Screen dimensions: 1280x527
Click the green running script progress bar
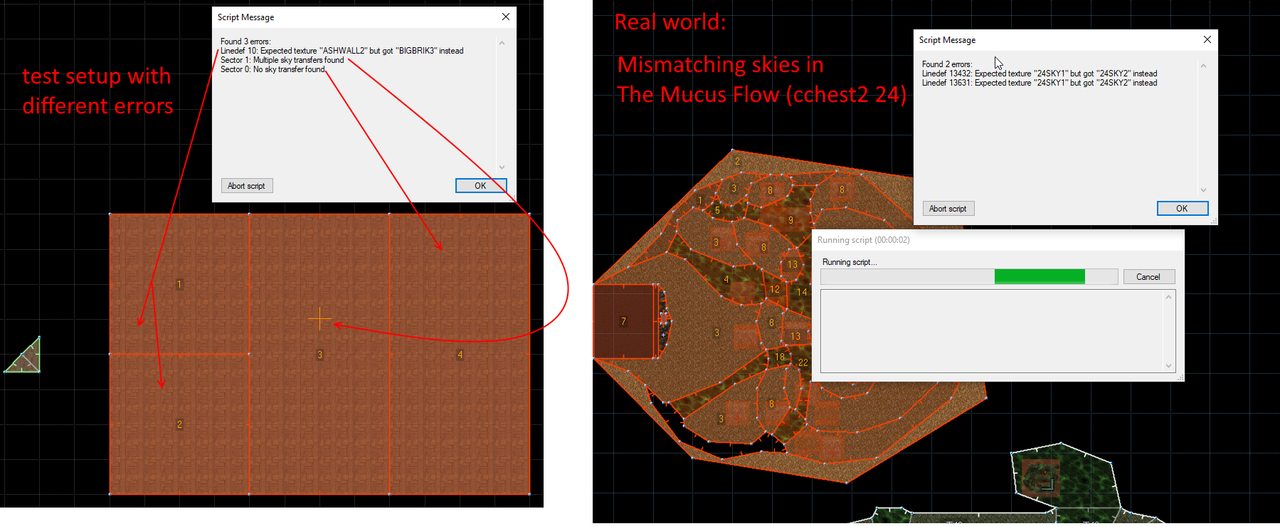tap(1040, 277)
